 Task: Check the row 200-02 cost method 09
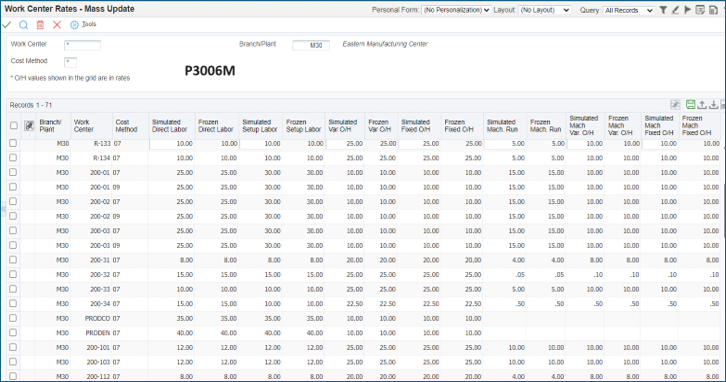click(x=13, y=216)
